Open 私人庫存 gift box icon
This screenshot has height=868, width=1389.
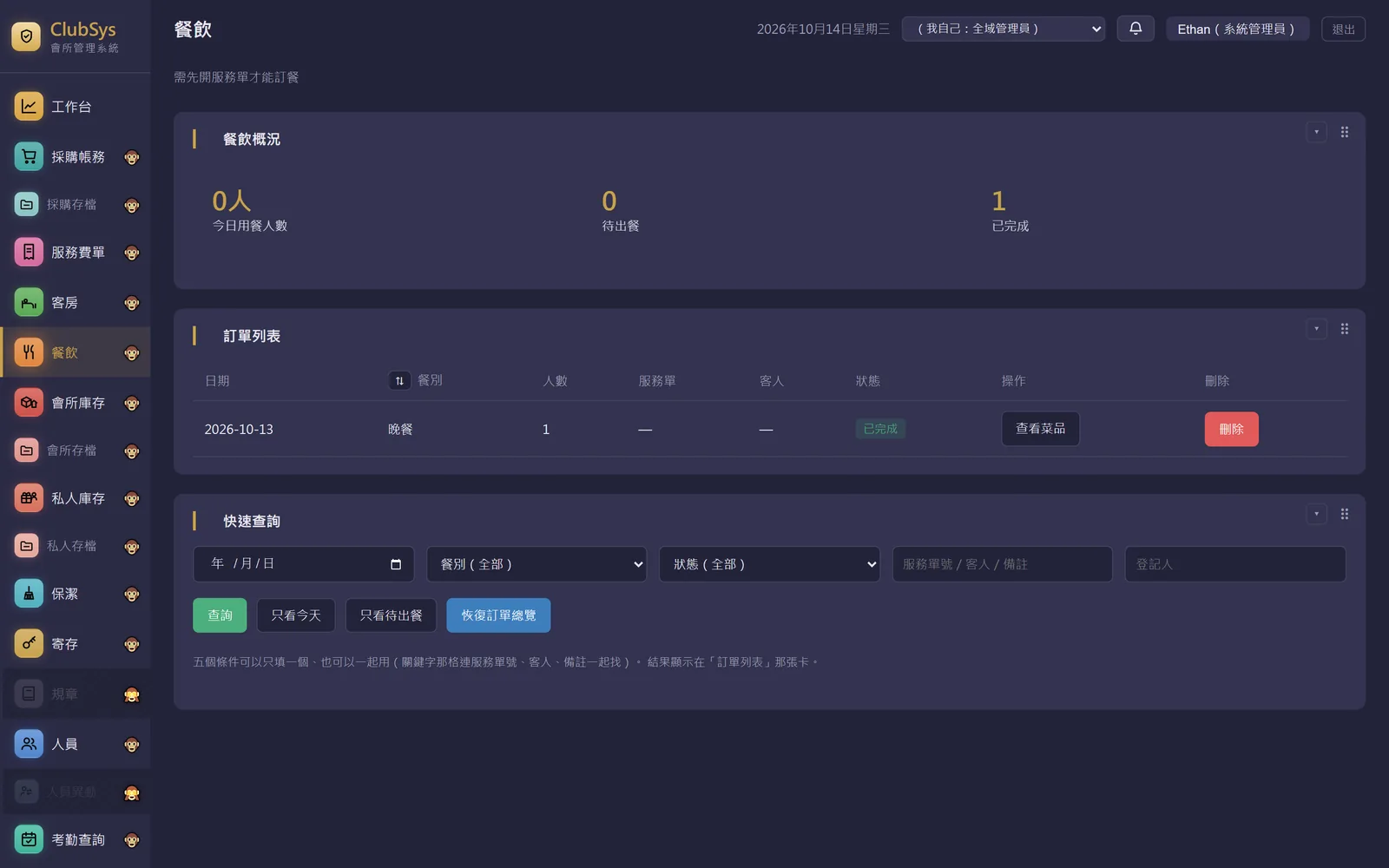(x=29, y=497)
